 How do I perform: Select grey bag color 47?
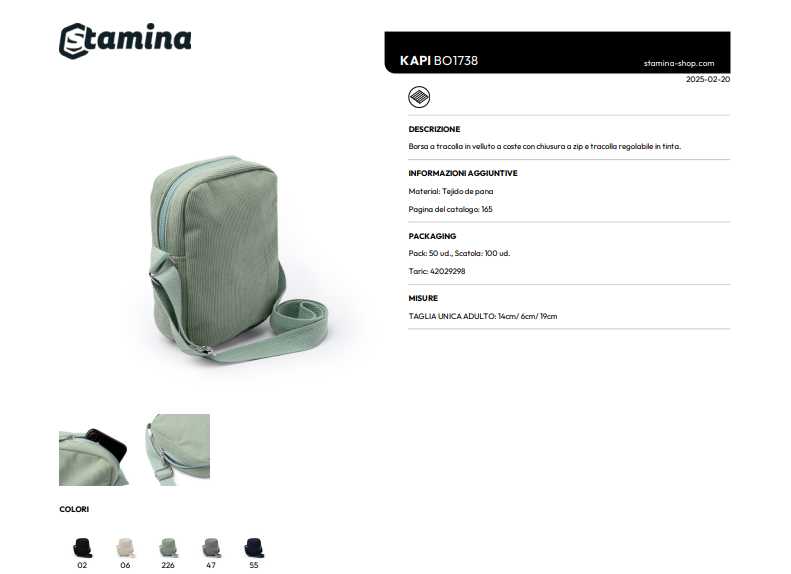(x=211, y=548)
